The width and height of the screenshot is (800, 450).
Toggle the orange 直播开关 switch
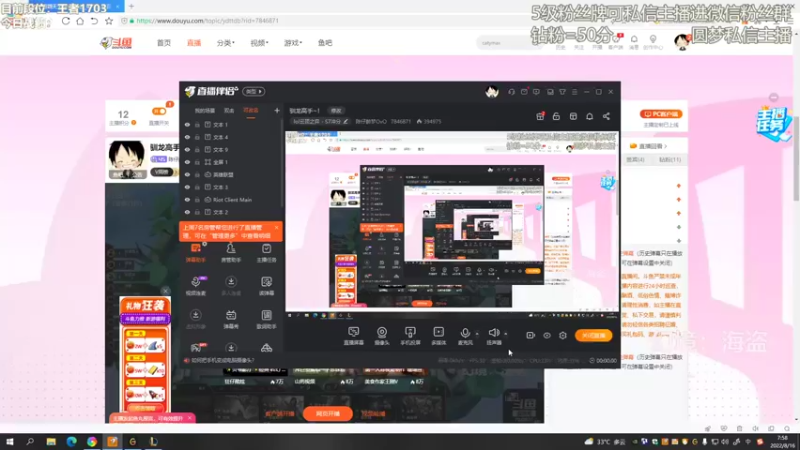[x=159, y=111]
